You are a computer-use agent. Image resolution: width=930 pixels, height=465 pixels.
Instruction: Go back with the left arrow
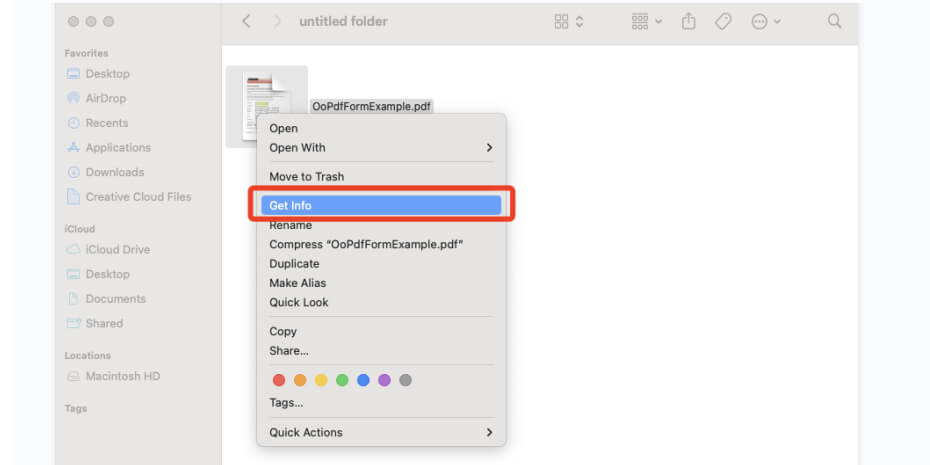tap(247, 21)
